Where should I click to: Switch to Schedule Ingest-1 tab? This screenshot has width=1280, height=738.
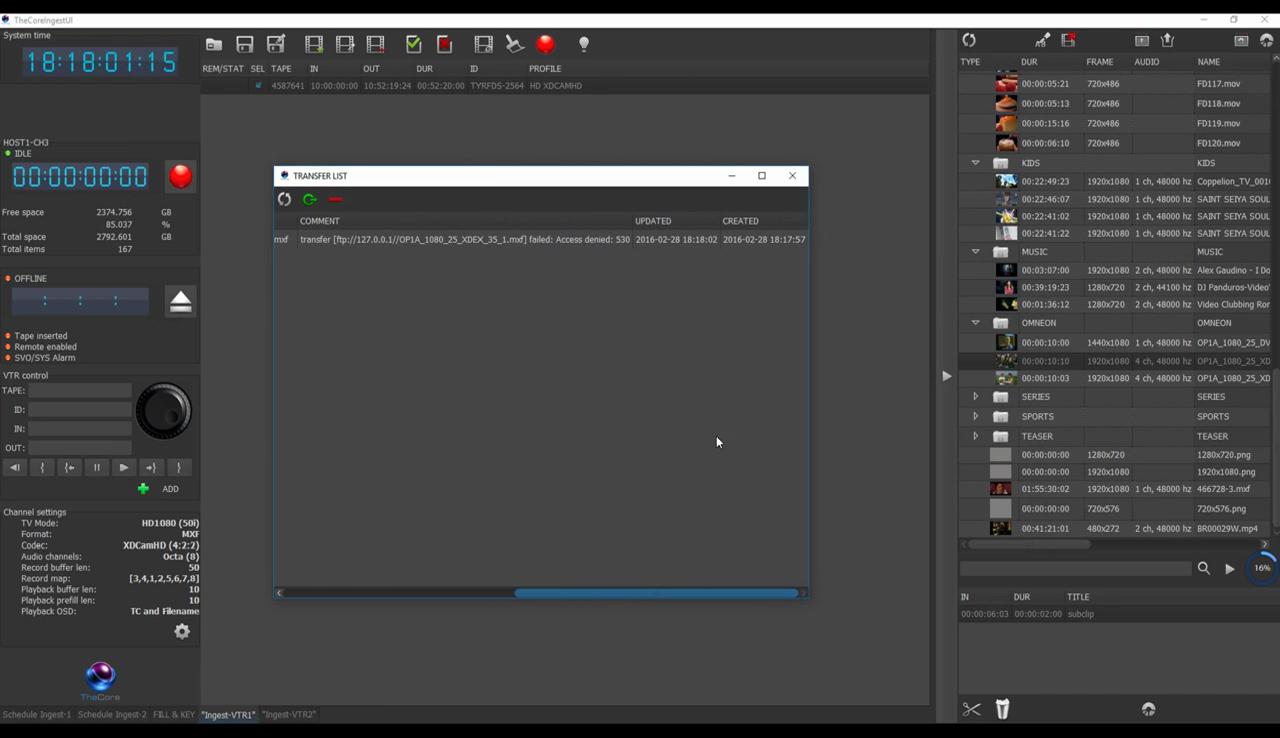pos(37,714)
